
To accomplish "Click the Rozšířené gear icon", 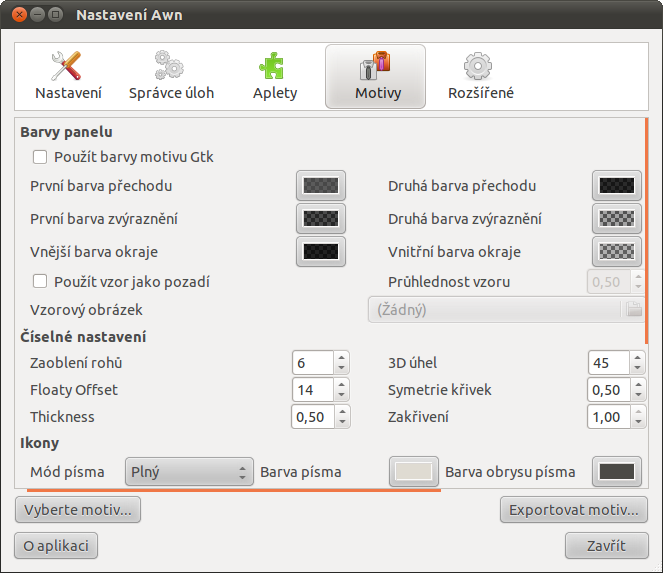I will (478, 66).
